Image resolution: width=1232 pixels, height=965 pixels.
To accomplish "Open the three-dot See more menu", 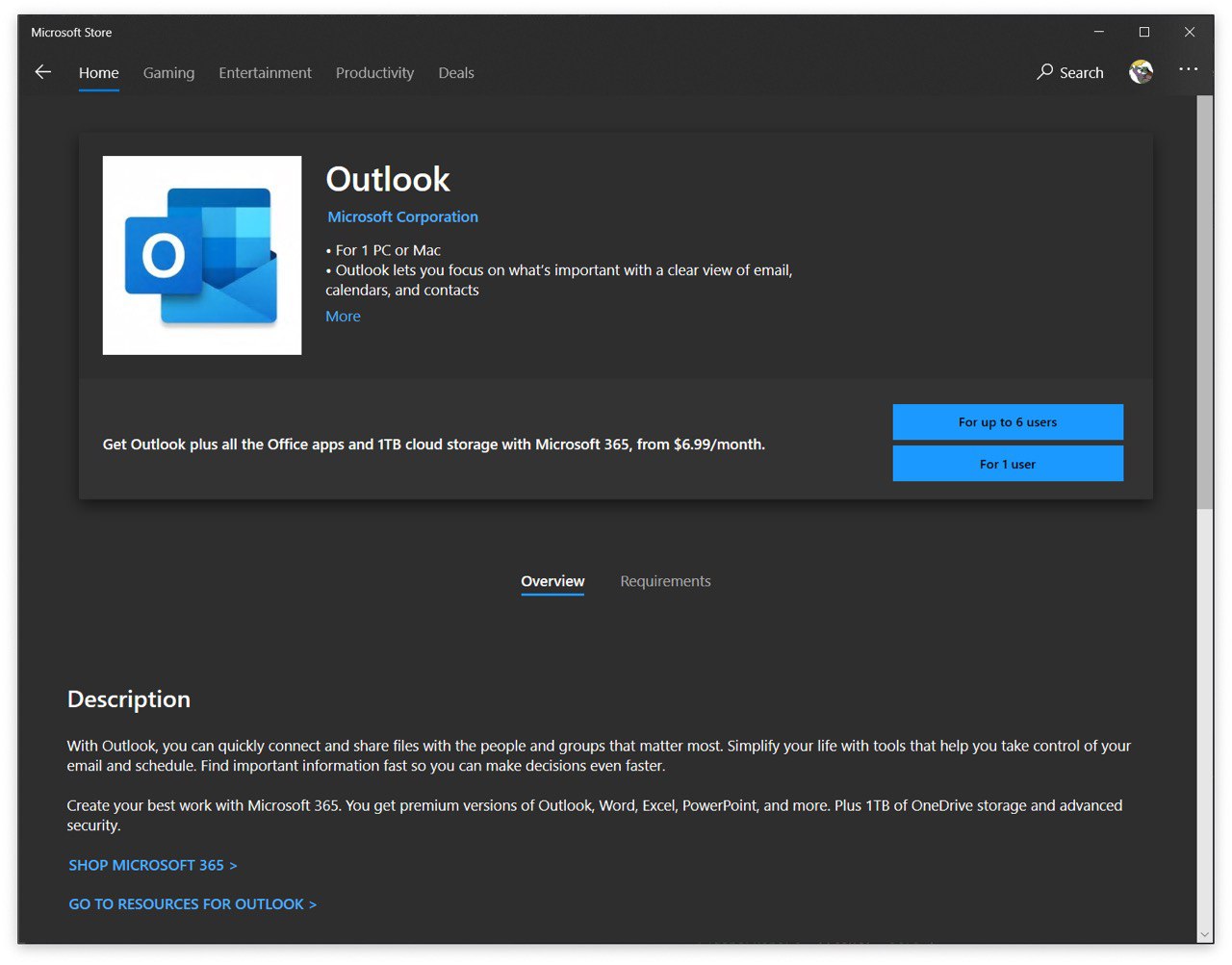I will (1189, 69).
